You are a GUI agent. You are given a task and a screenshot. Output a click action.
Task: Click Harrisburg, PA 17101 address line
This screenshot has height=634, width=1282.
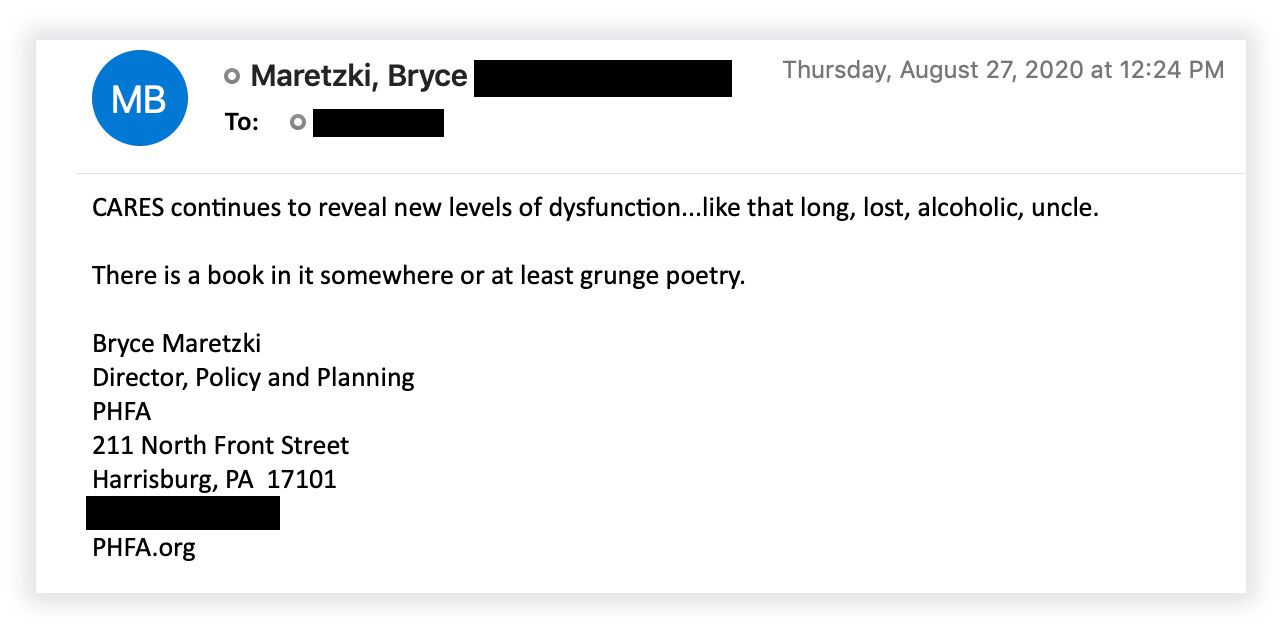[x=214, y=479]
